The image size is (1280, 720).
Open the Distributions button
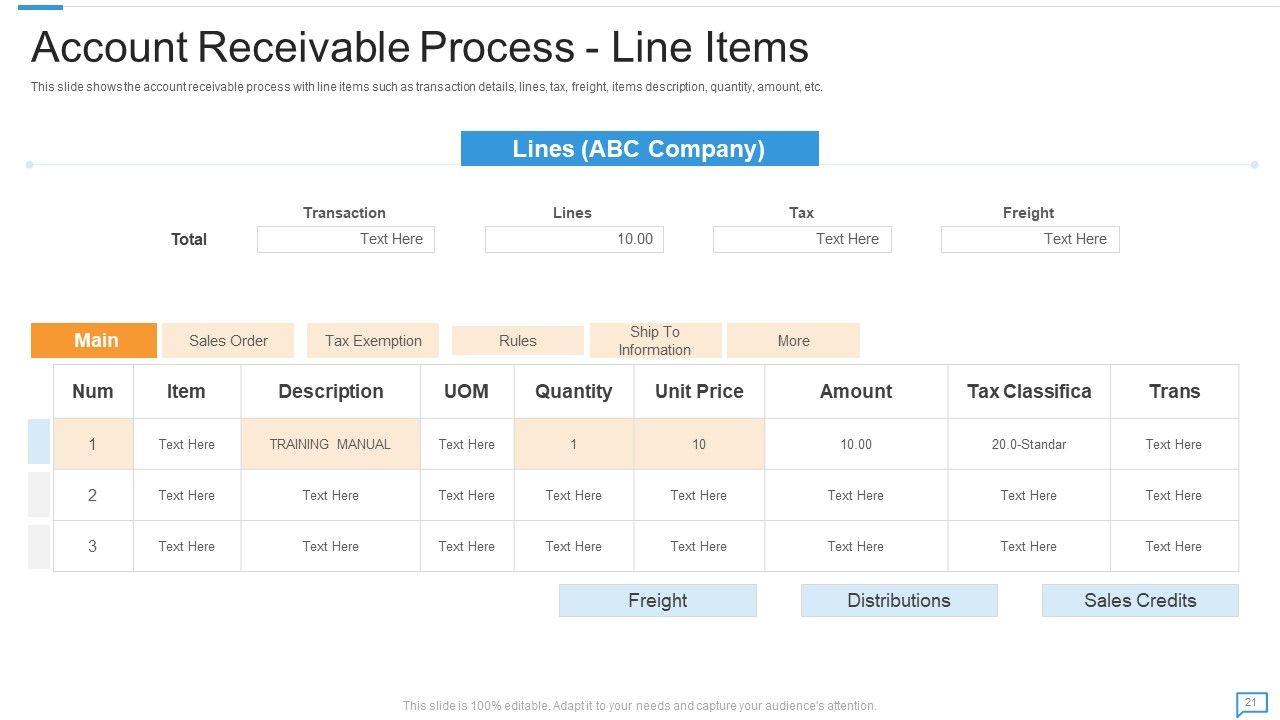click(898, 600)
